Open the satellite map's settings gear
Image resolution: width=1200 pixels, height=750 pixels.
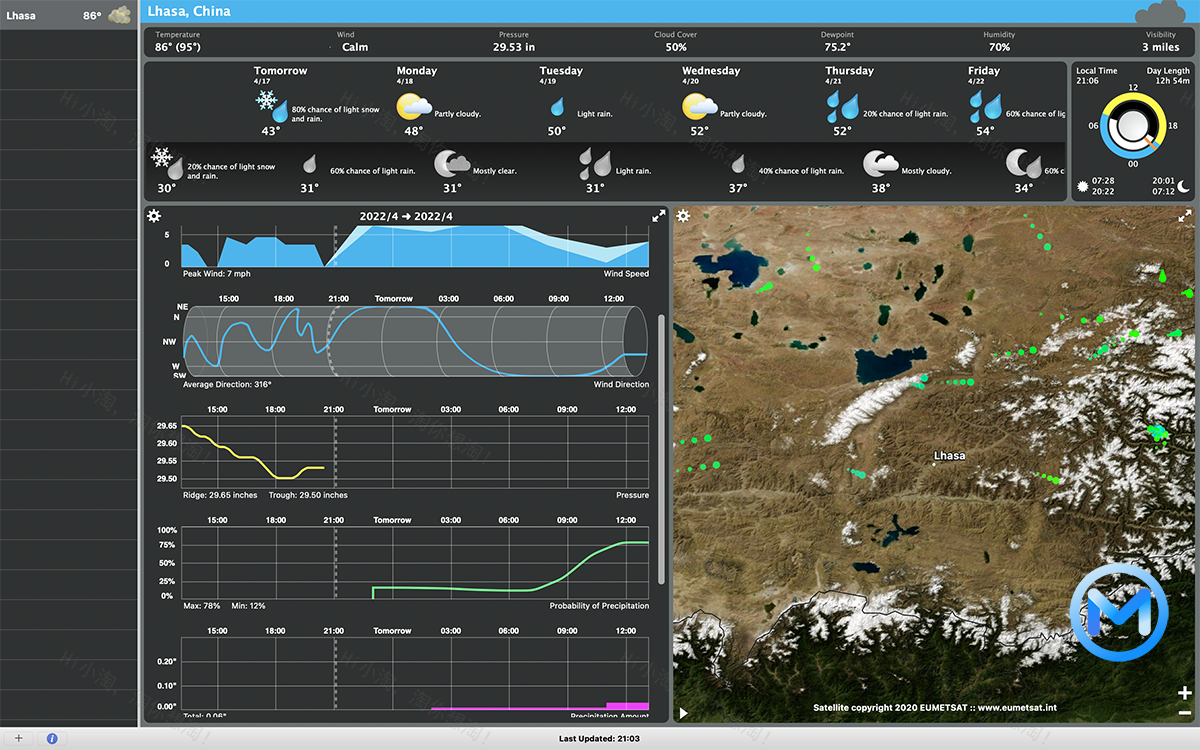[x=683, y=215]
